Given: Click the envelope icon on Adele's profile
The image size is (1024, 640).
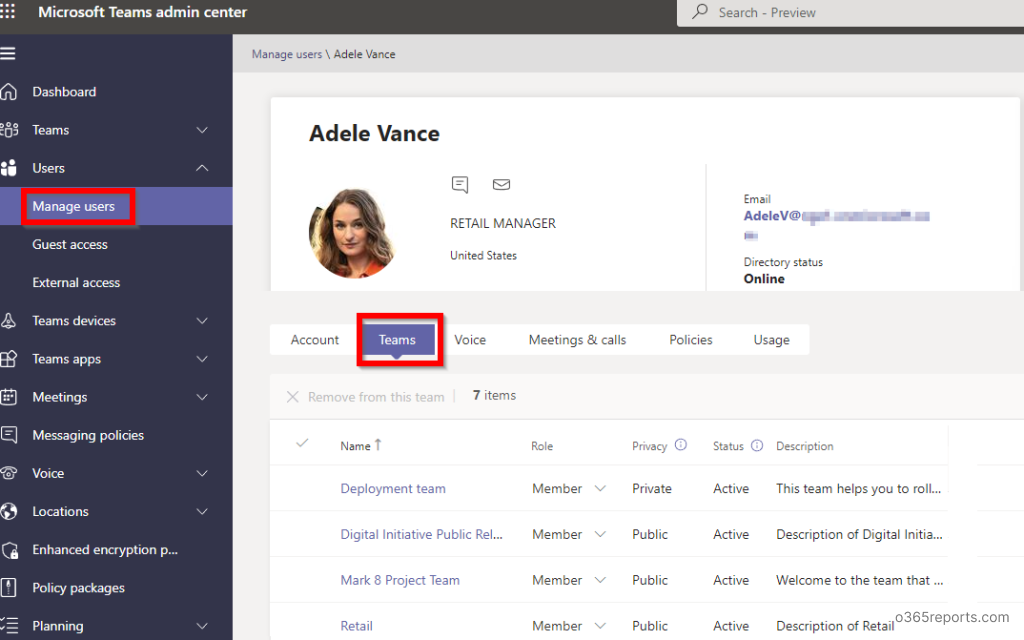Looking at the screenshot, I should point(501,184).
